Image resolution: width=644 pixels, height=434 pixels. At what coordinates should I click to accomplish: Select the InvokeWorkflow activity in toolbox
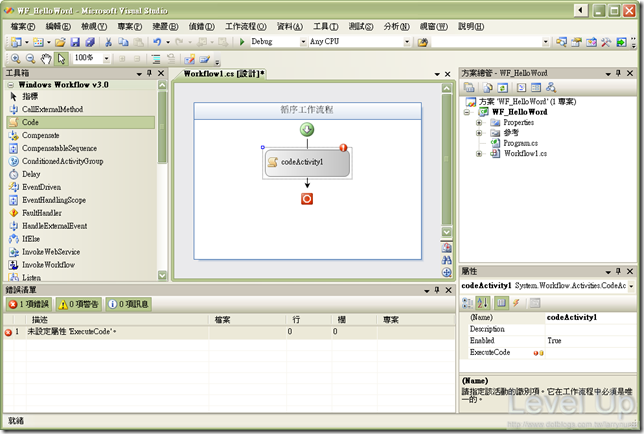tap(81, 265)
